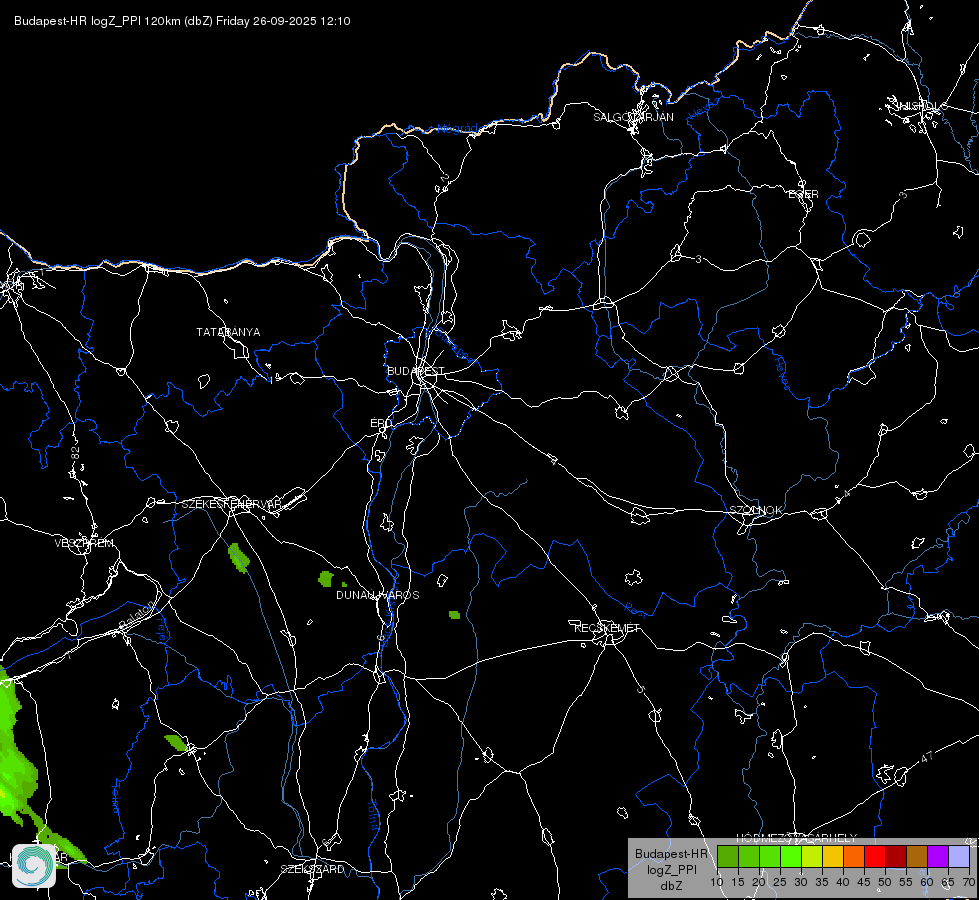Click the radar title text at top

click(x=182, y=21)
